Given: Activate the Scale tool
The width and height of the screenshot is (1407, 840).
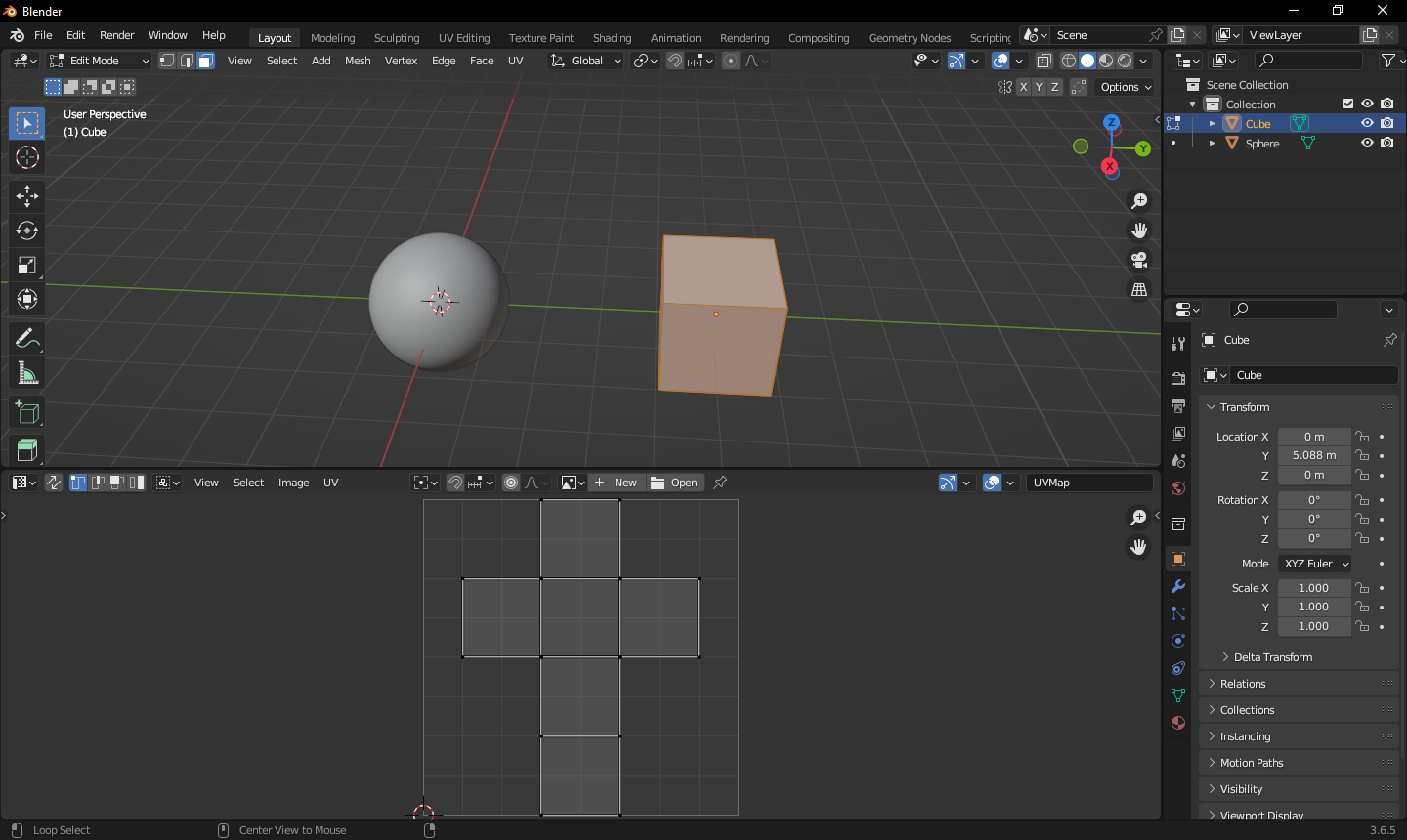Looking at the screenshot, I should point(27,265).
